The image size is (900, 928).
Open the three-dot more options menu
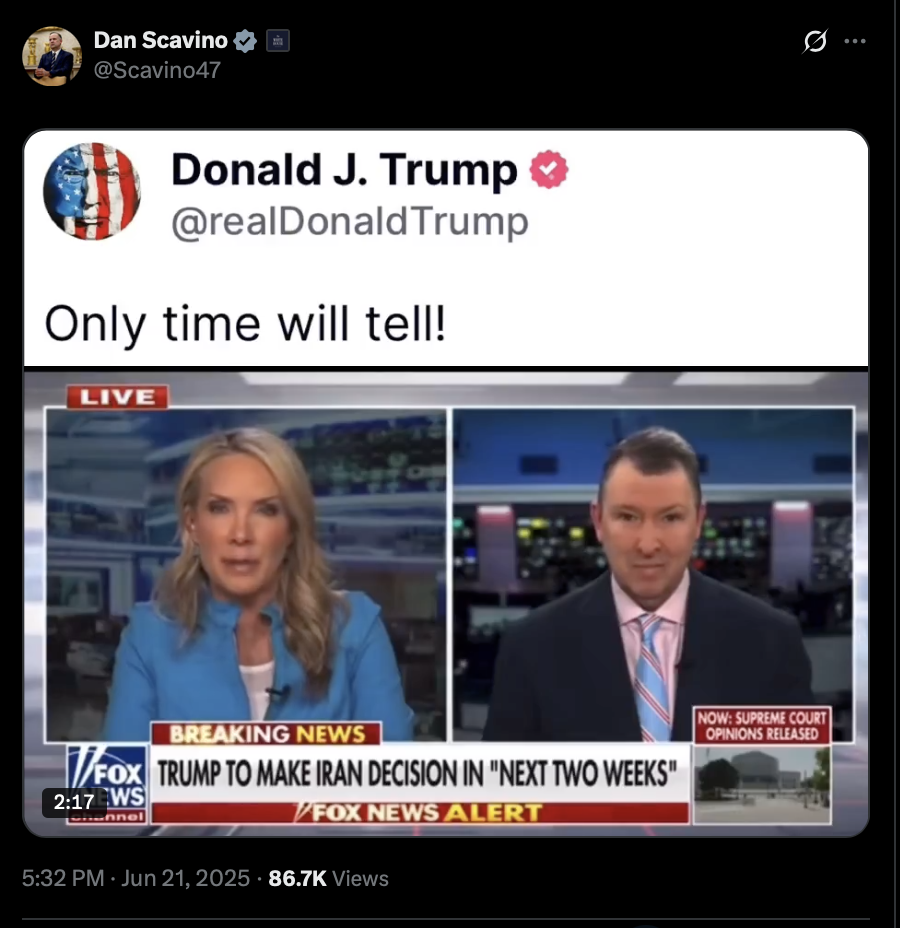pyautogui.click(x=855, y=41)
